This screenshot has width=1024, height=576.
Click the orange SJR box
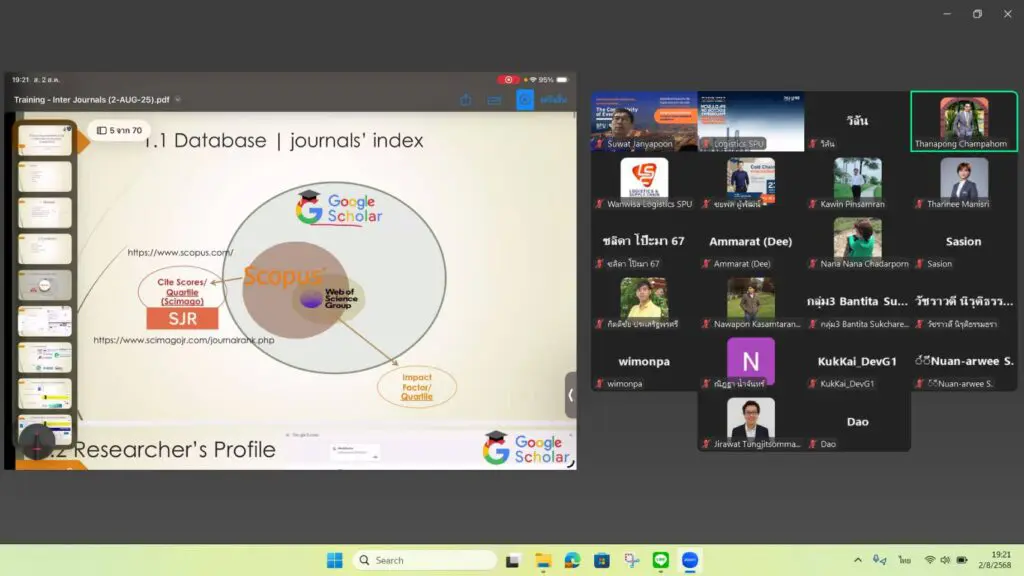(x=182, y=318)
